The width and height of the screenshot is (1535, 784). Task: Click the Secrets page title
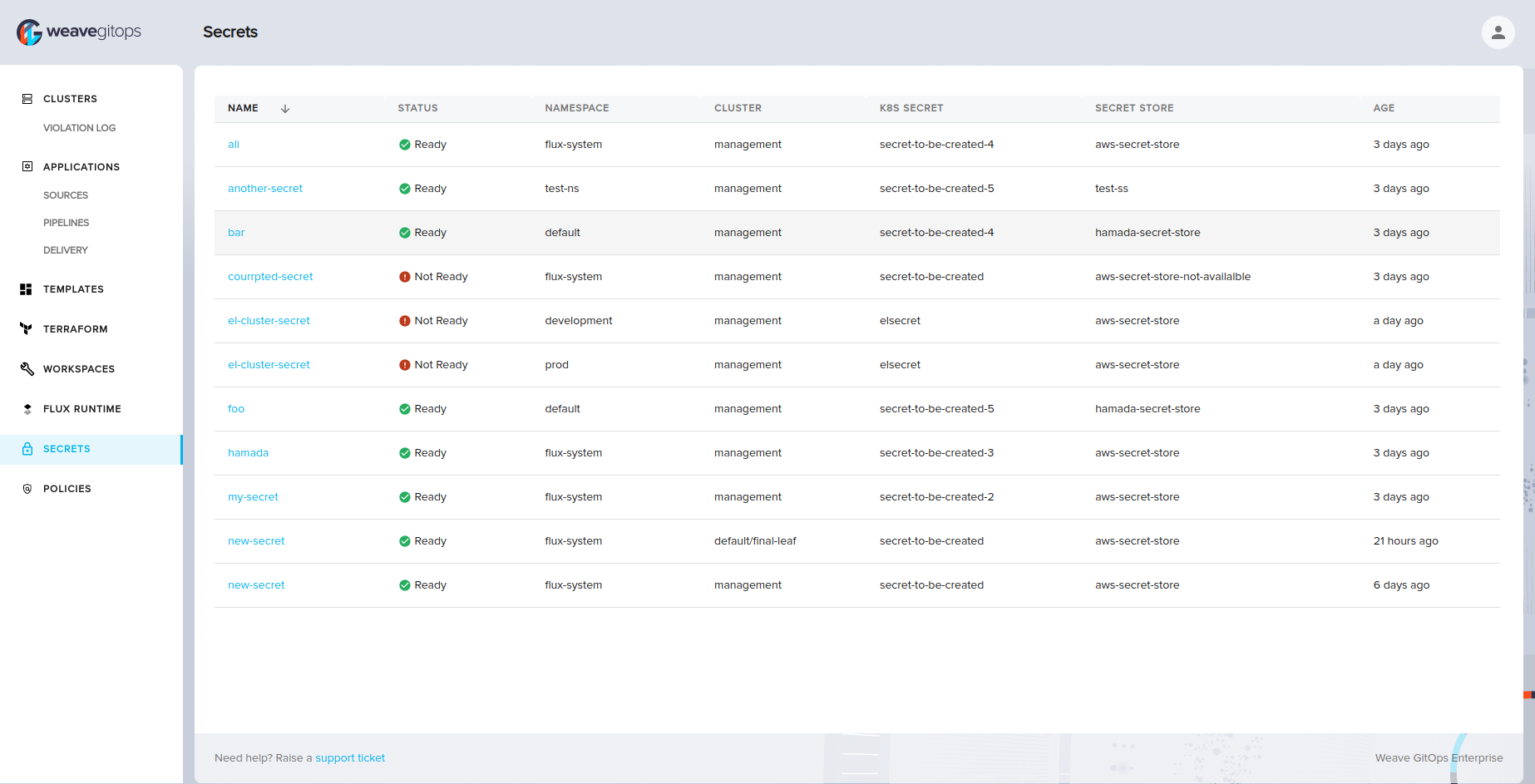[230, 32]
